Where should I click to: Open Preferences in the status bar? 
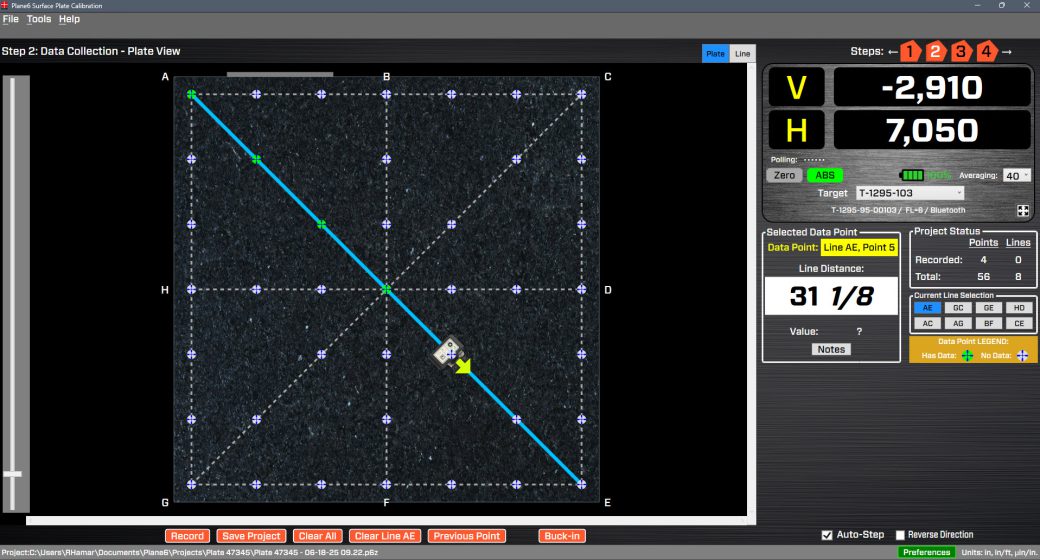(926, 552)
